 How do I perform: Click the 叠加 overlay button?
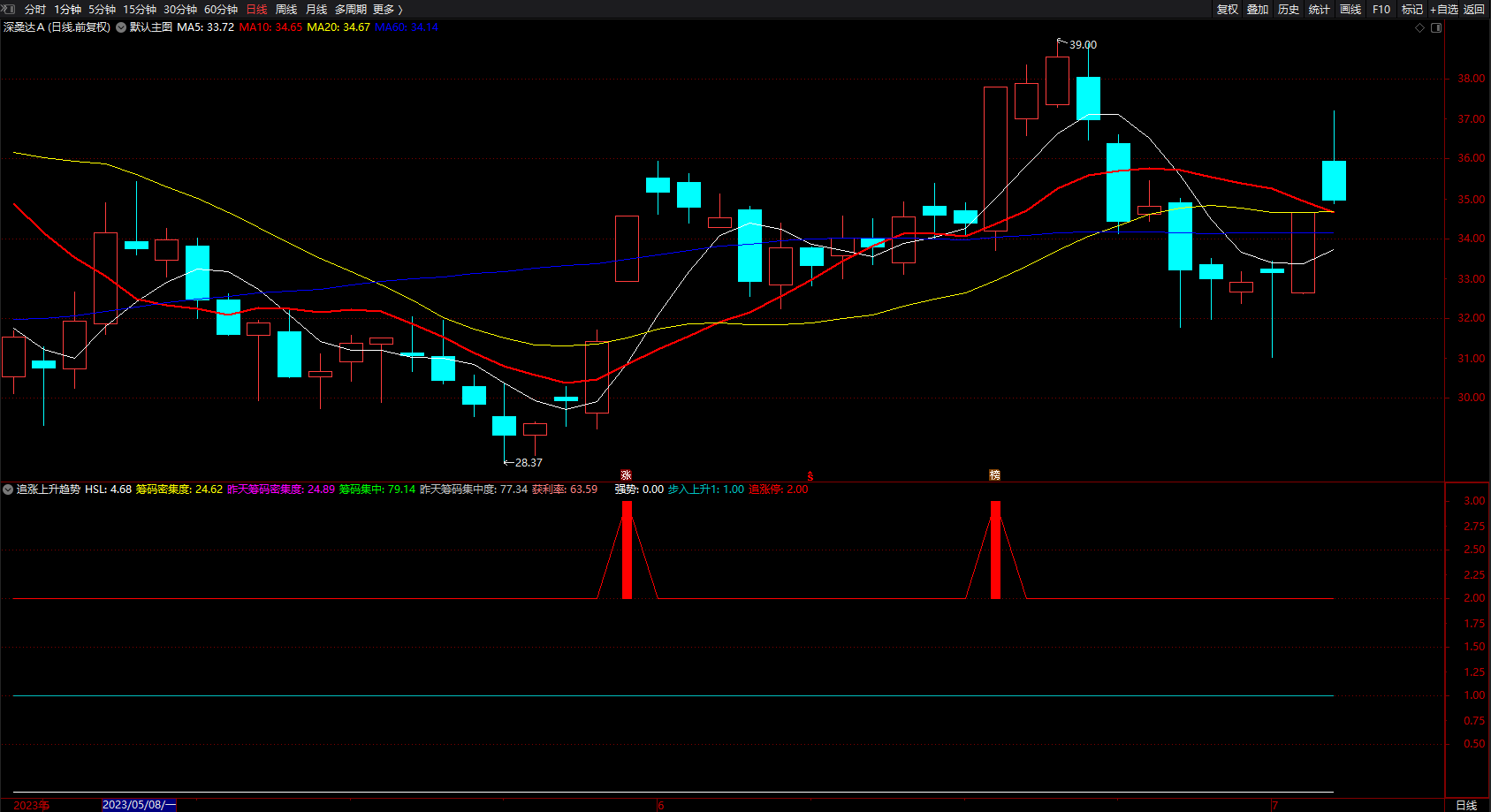1258,10
